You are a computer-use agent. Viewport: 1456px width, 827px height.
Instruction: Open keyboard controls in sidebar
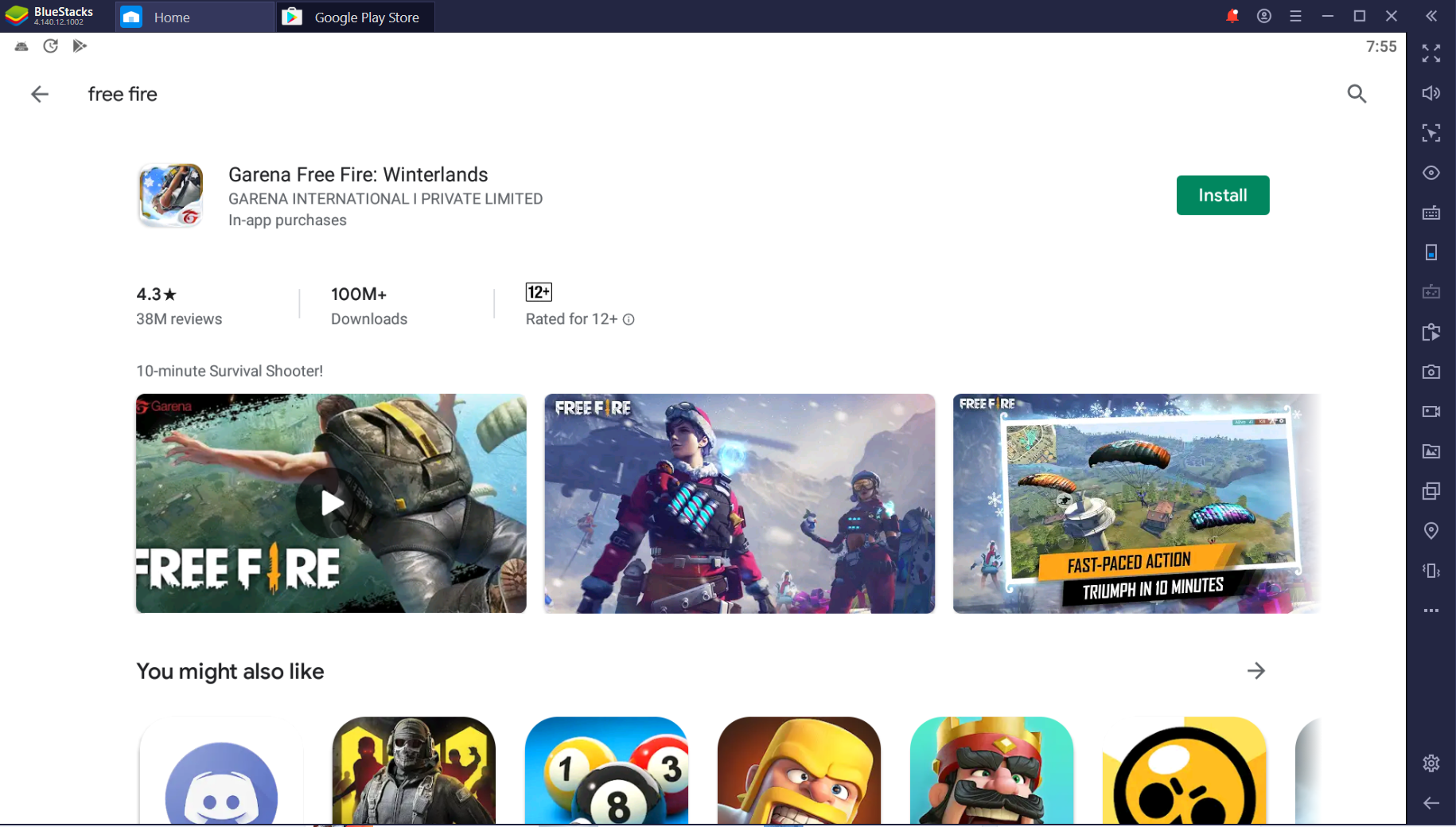click(x=1431, y=213)
